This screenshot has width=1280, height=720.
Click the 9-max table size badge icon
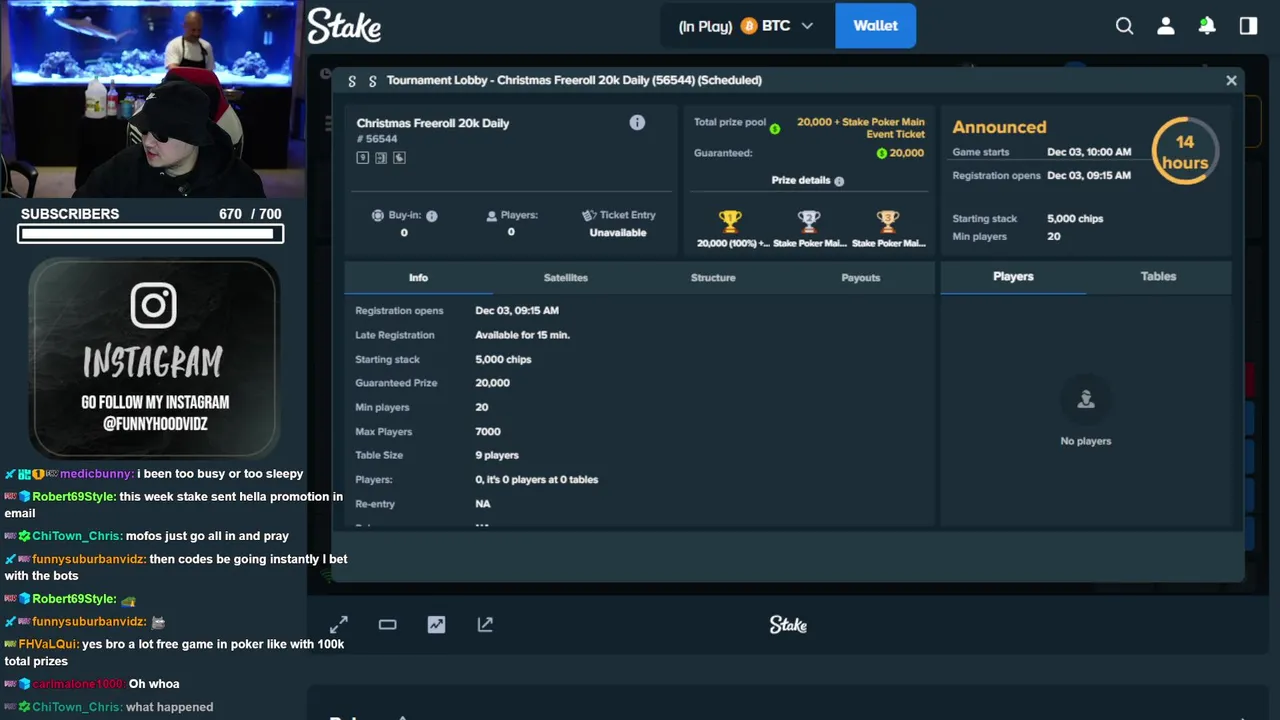(x=363, y=157)
